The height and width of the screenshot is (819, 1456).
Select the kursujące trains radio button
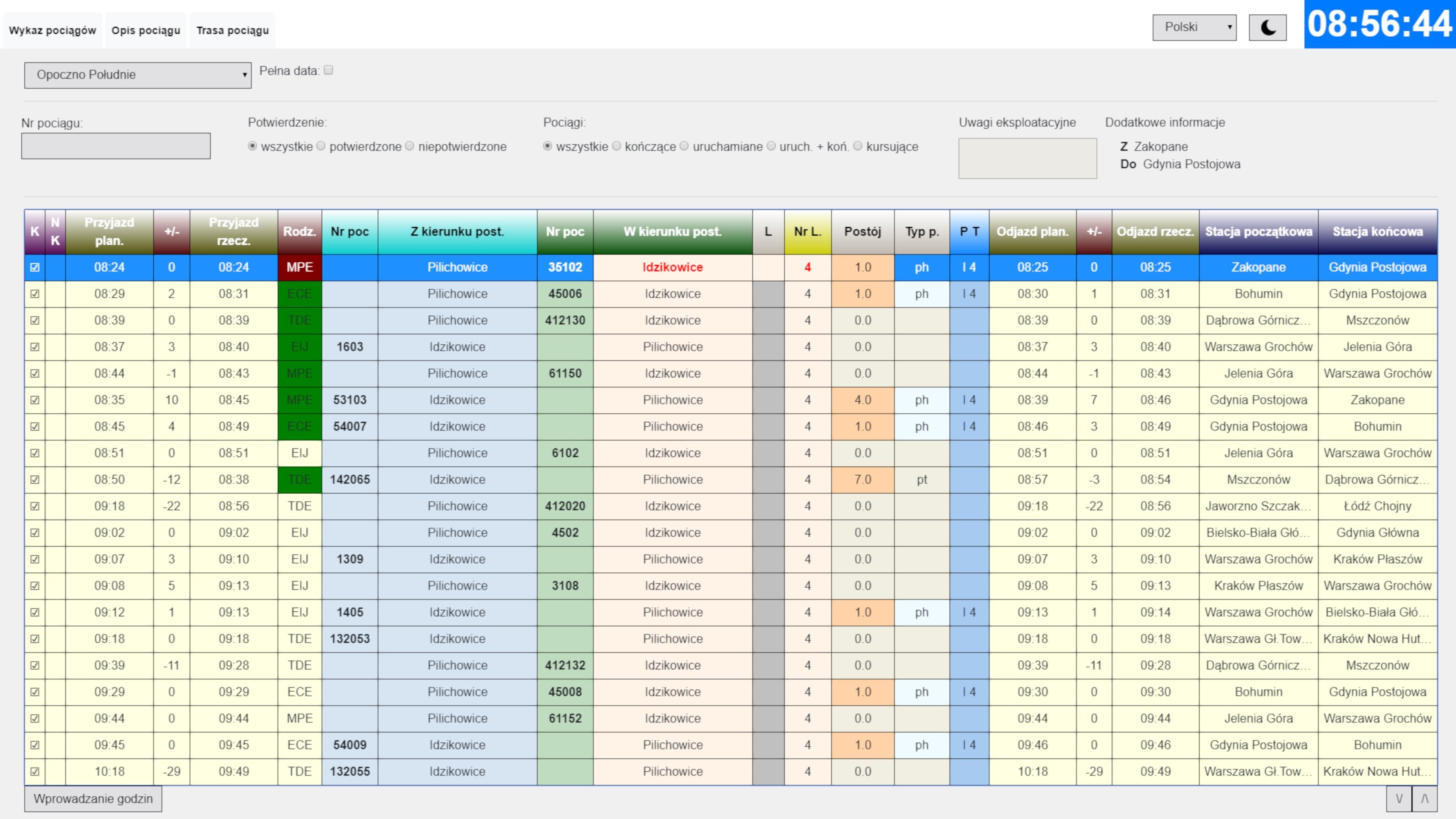tap(857, 146)
